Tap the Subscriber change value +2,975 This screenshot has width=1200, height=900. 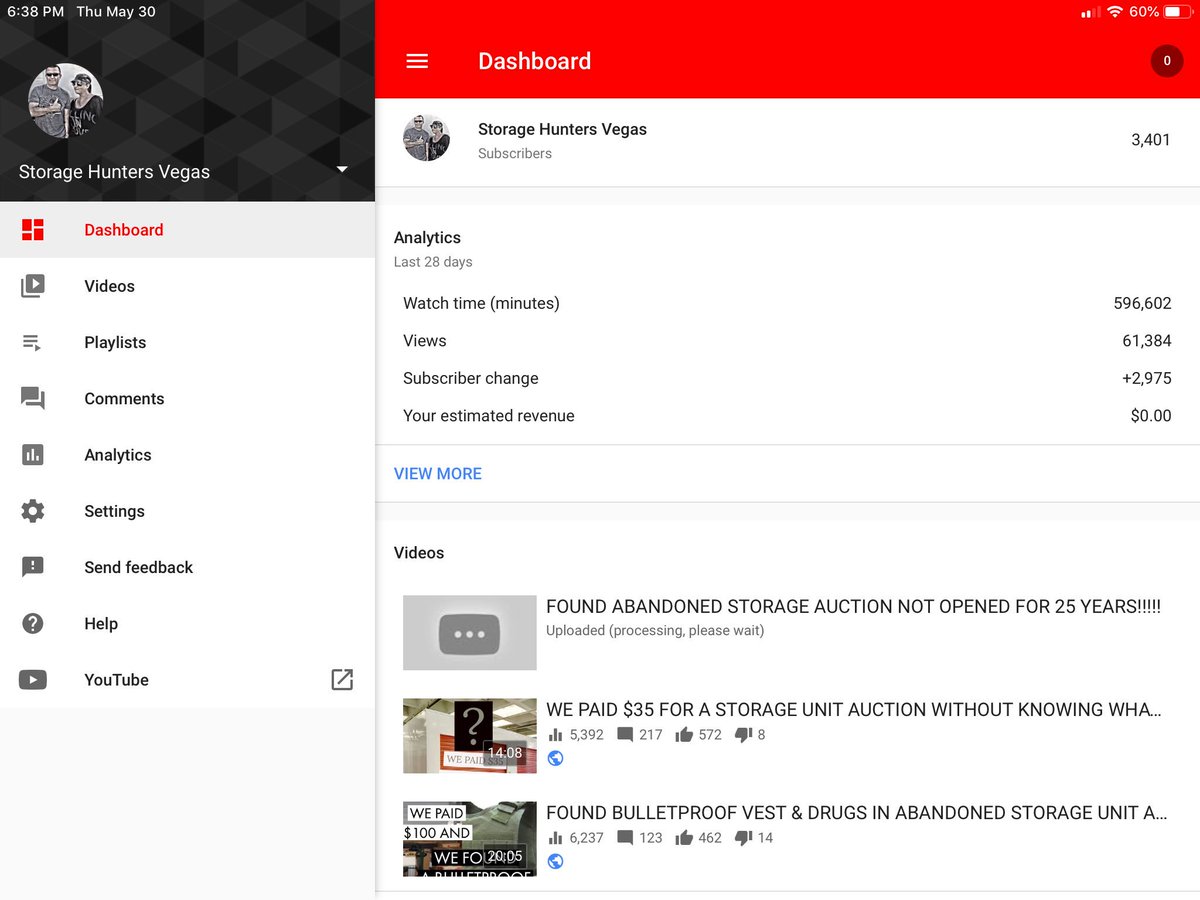[1147, 378]
